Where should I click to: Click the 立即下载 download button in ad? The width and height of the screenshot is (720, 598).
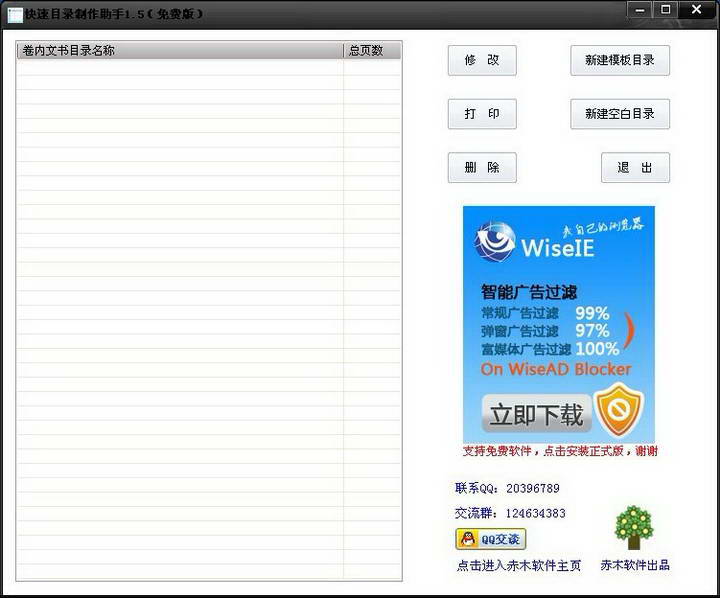point(536,414)
